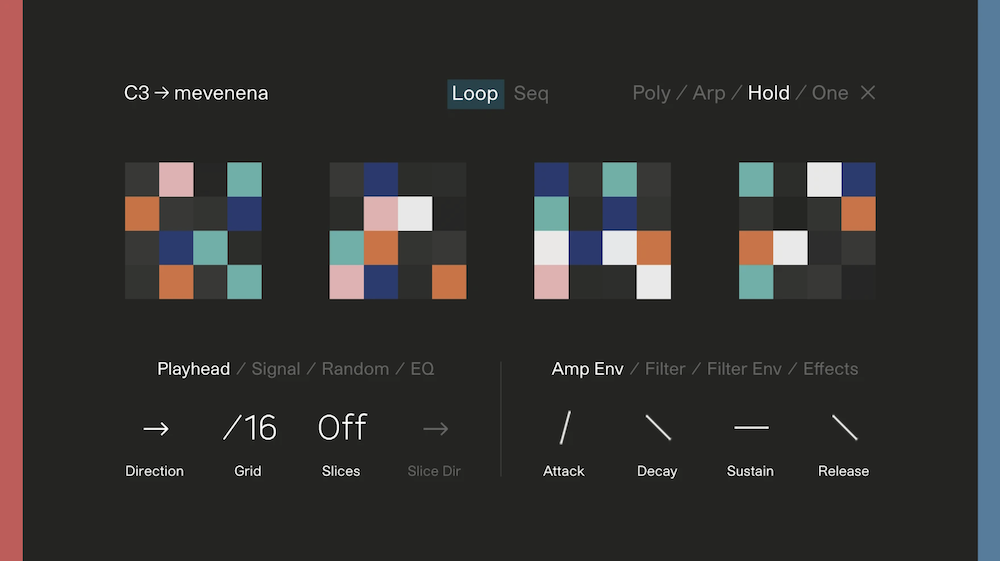Click the X close icon beside One

point(868,93)
